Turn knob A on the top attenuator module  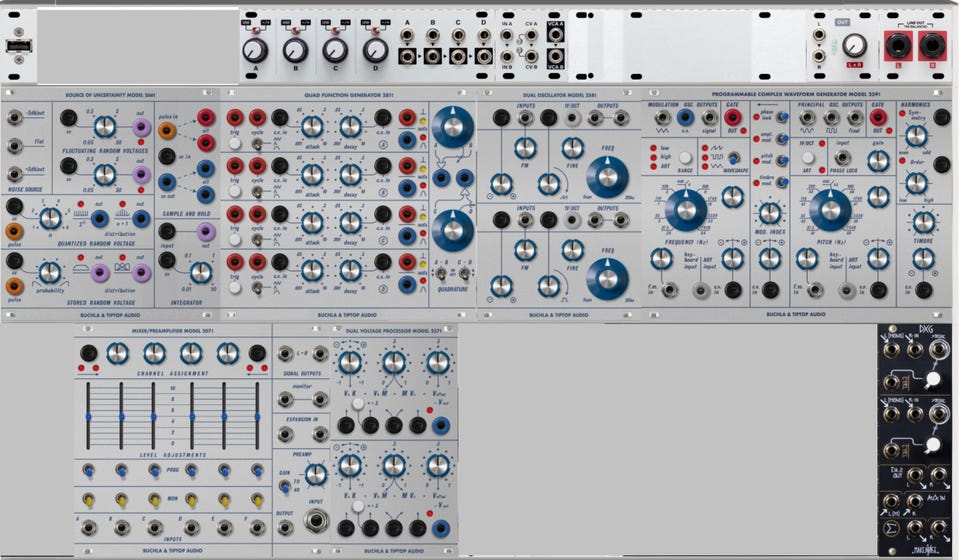pyautogui.click(x=255, y=51)
